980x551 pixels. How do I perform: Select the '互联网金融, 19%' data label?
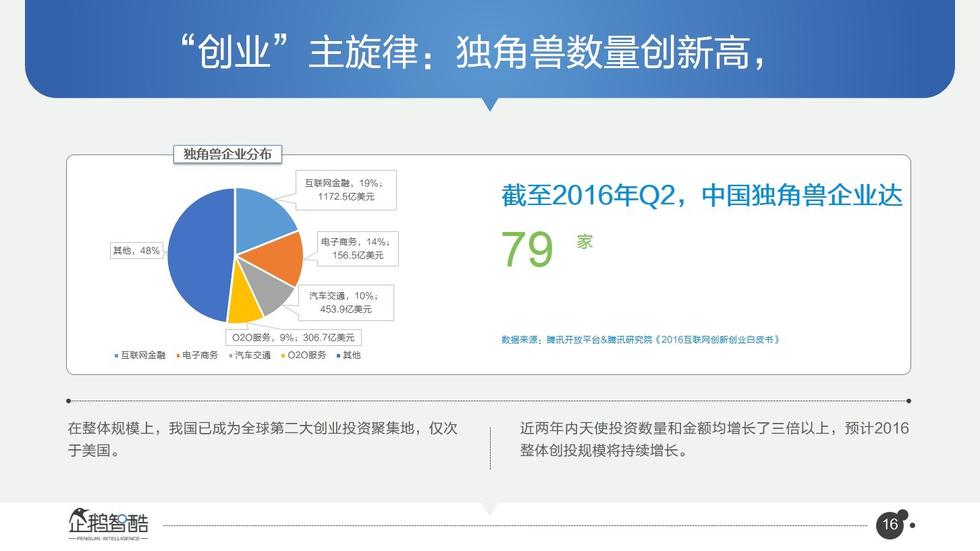tap(346, 190)
